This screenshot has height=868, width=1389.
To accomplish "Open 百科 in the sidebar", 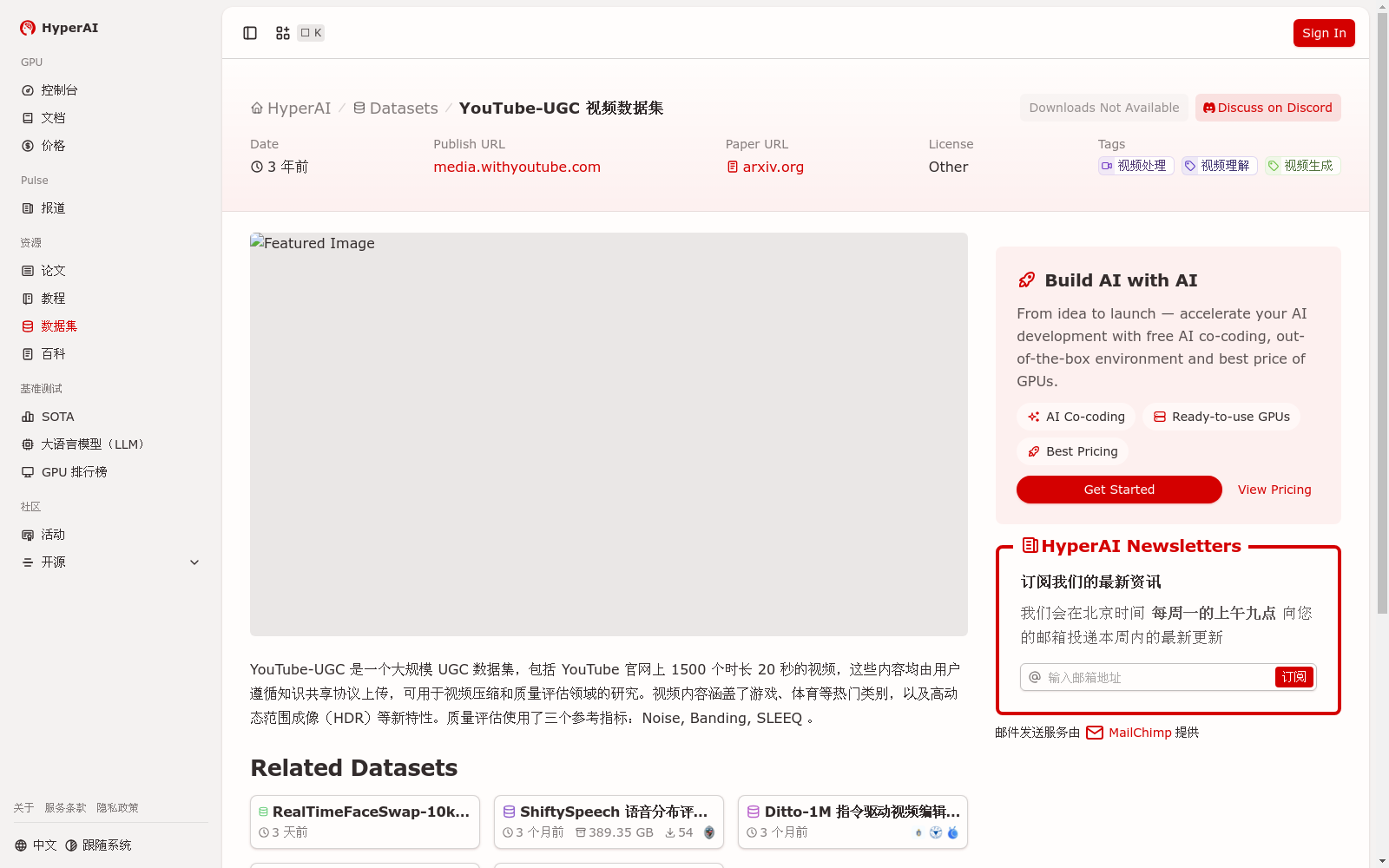I will (x=111, y=354).
